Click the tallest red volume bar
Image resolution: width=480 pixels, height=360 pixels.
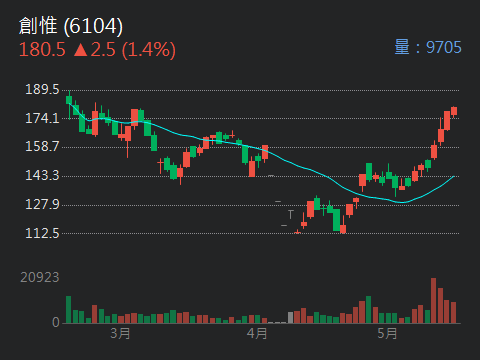coord(433,301)
